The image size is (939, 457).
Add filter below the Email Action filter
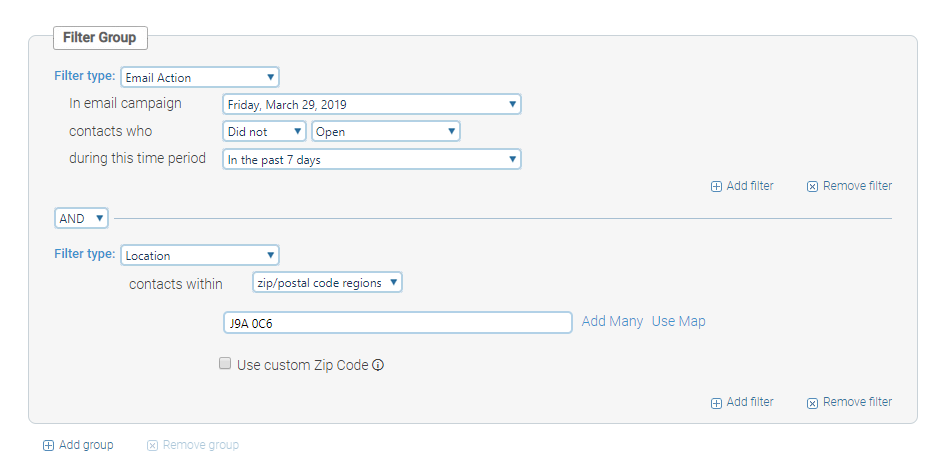[742, 186]
